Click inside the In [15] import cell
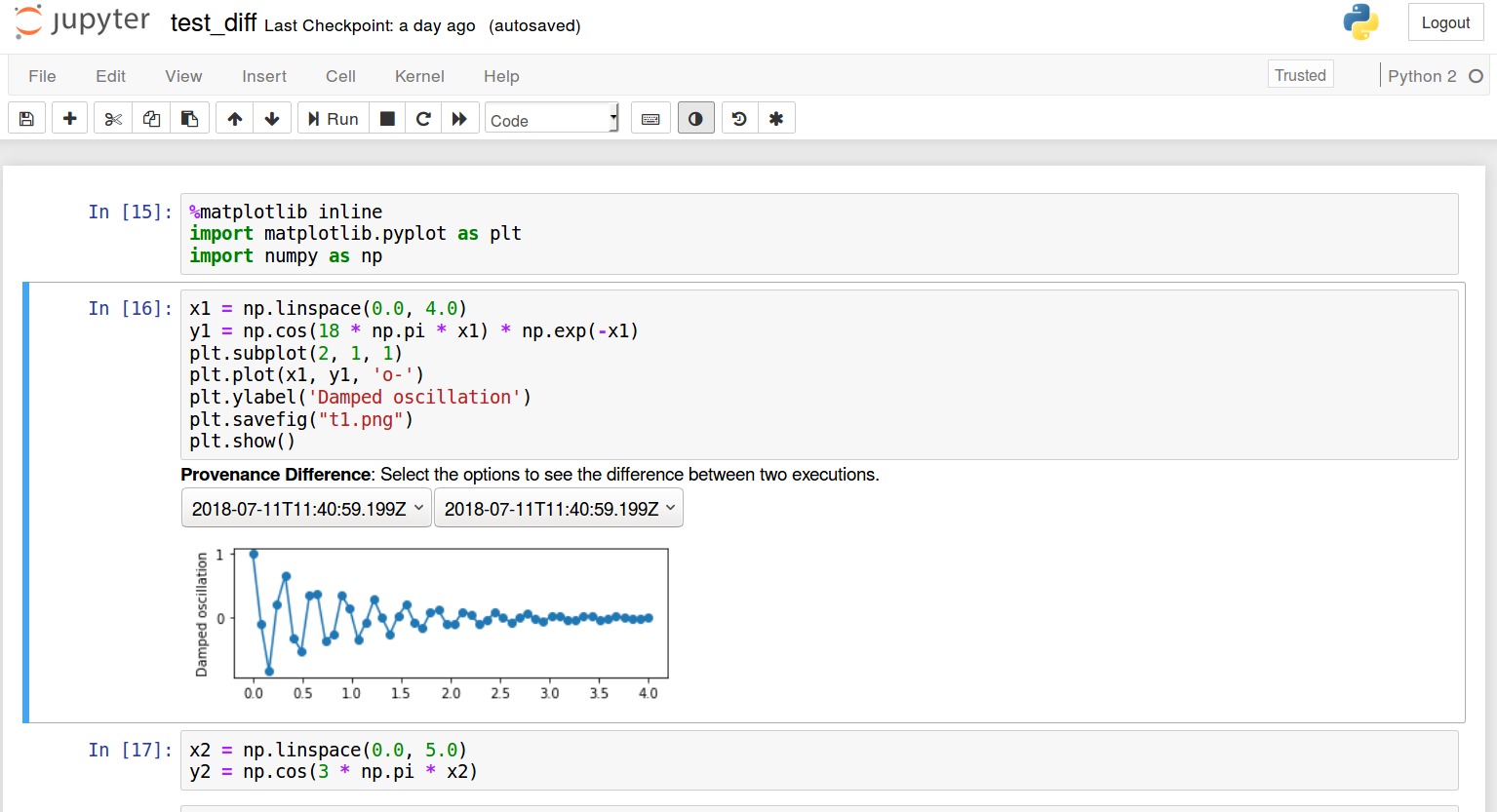This screenshot has width=1497, height=812. pyautogui.click(x=819, y=234)
